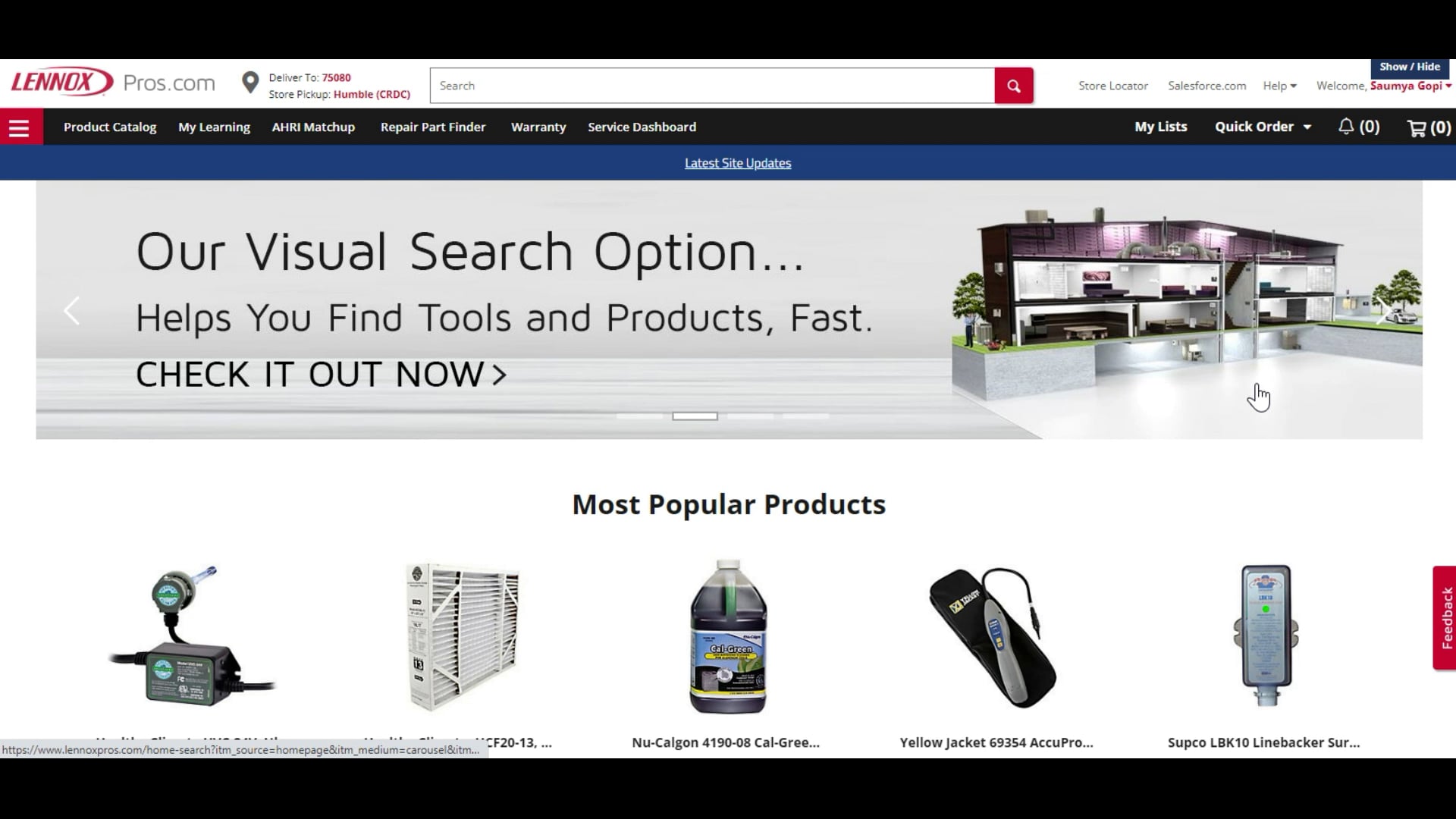Toggle delivery address zip code

[337, 77]
